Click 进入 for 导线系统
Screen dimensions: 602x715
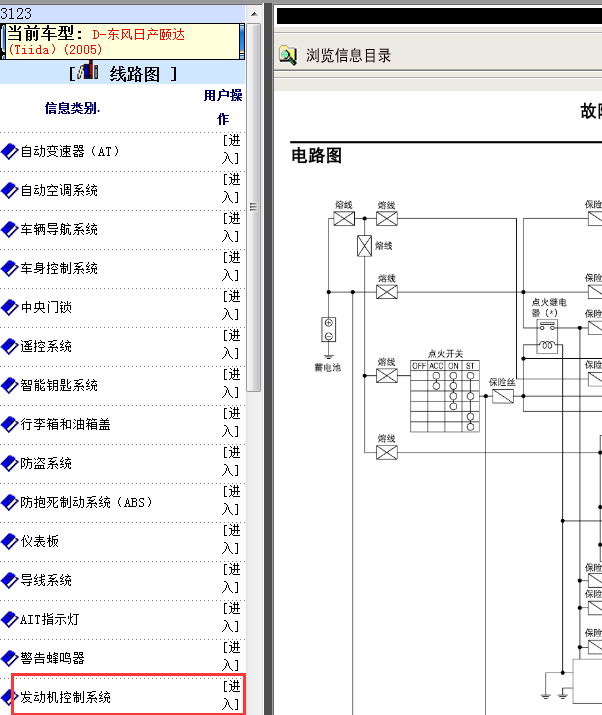click(231, 578)
